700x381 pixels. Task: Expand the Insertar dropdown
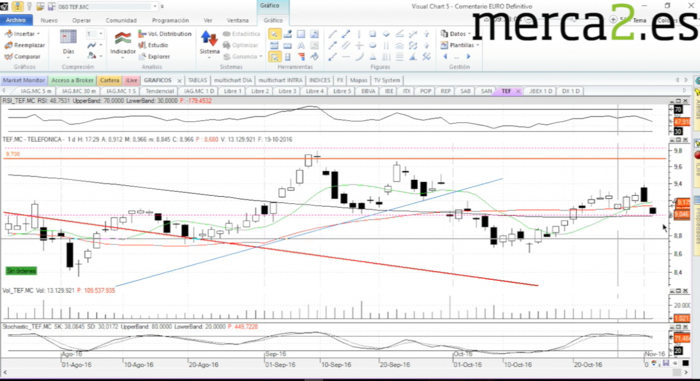tap(23, 34)
